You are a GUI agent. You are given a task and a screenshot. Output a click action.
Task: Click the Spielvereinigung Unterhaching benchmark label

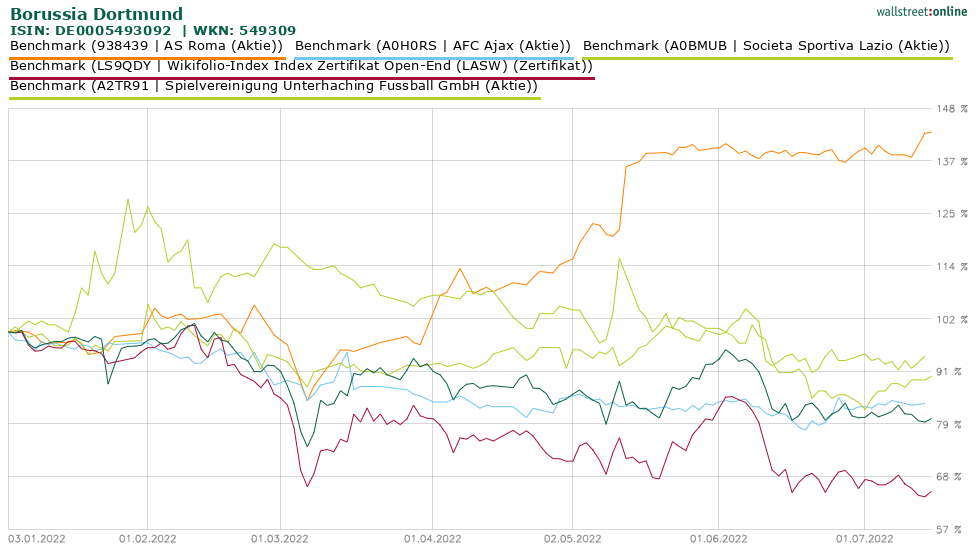click(x=274, y=85)
